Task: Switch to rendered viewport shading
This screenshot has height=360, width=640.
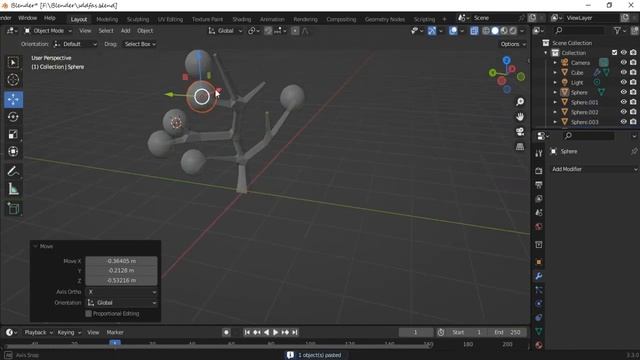Action: 513,31
